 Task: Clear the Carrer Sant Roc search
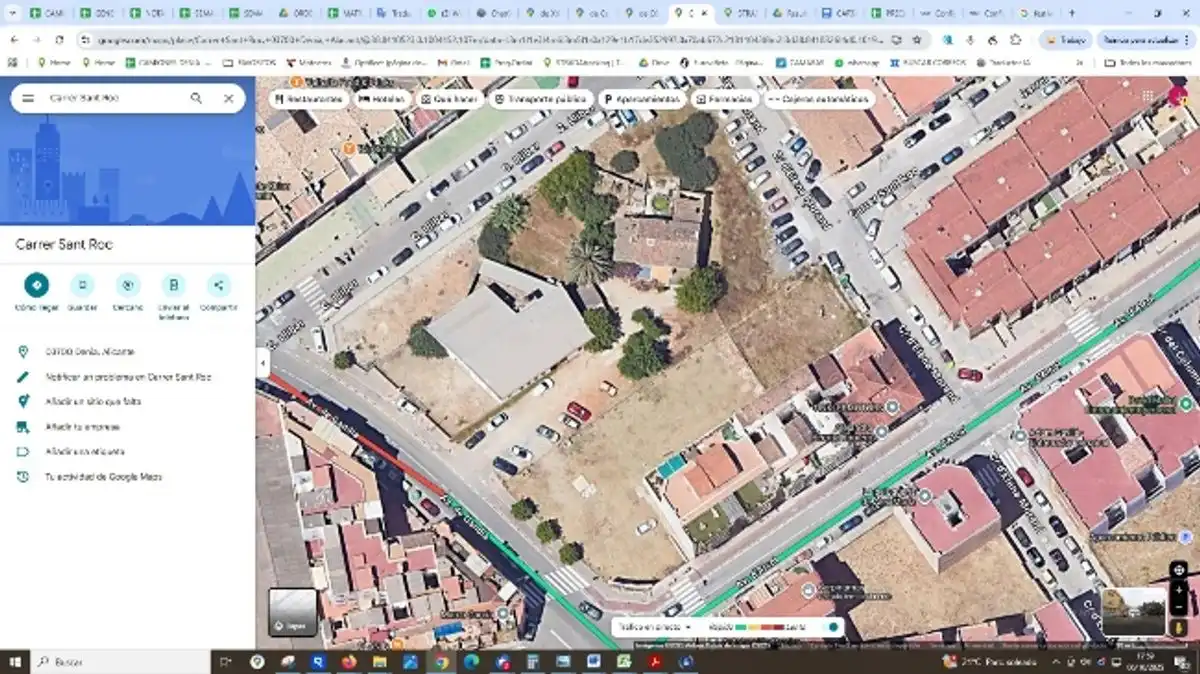tap(228, 98)
